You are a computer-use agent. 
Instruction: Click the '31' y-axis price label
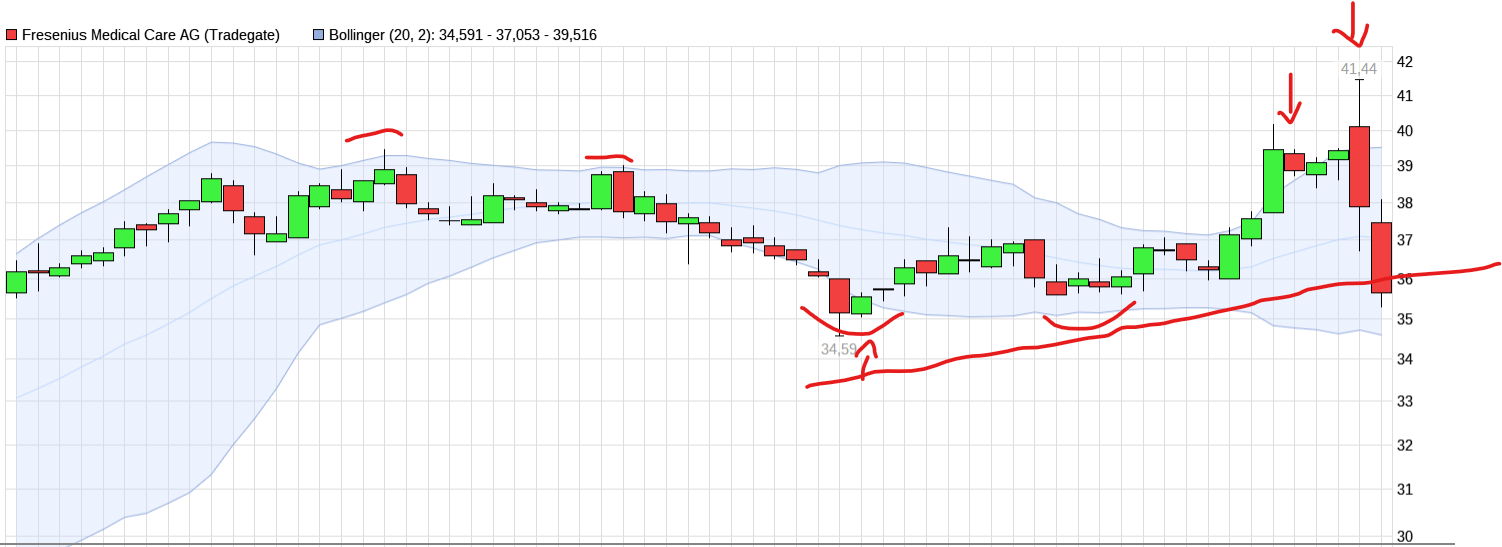click(x=1404, y=490)
